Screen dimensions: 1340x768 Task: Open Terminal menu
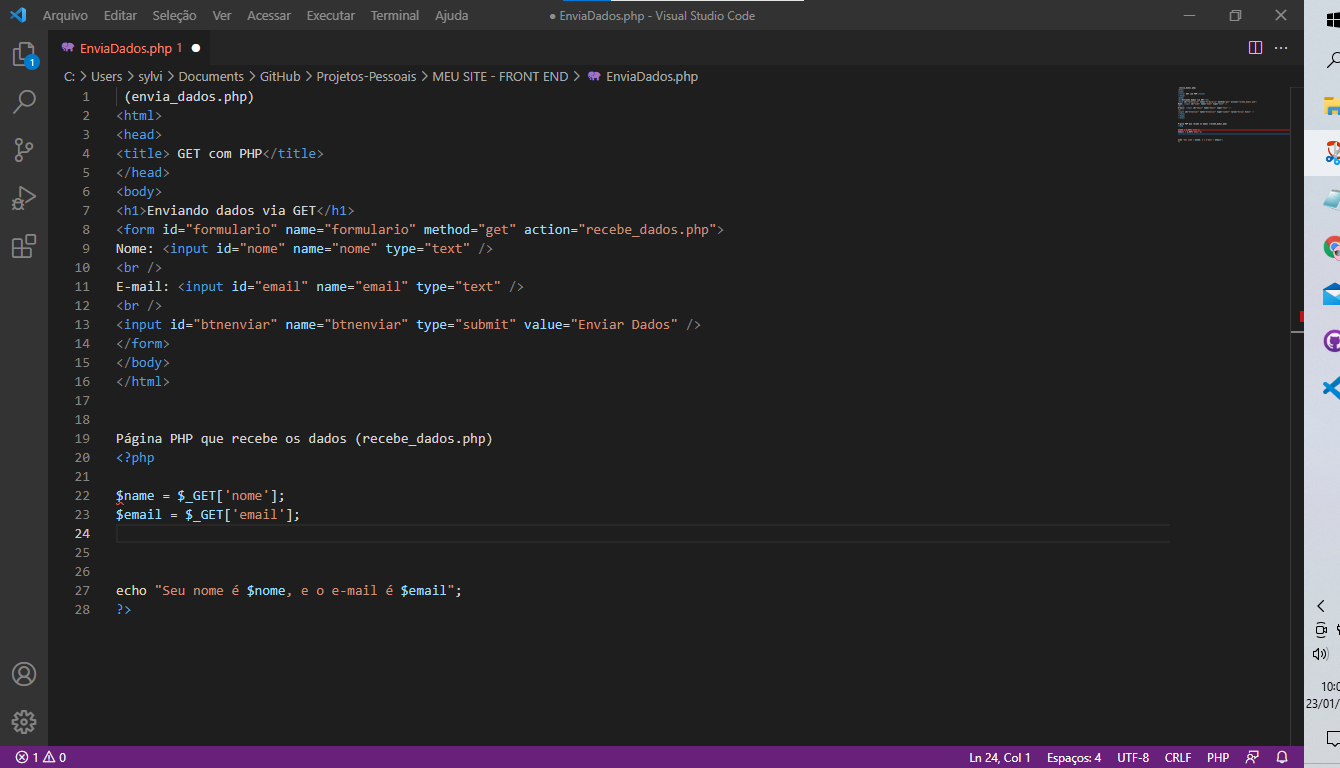click(395, 15)
